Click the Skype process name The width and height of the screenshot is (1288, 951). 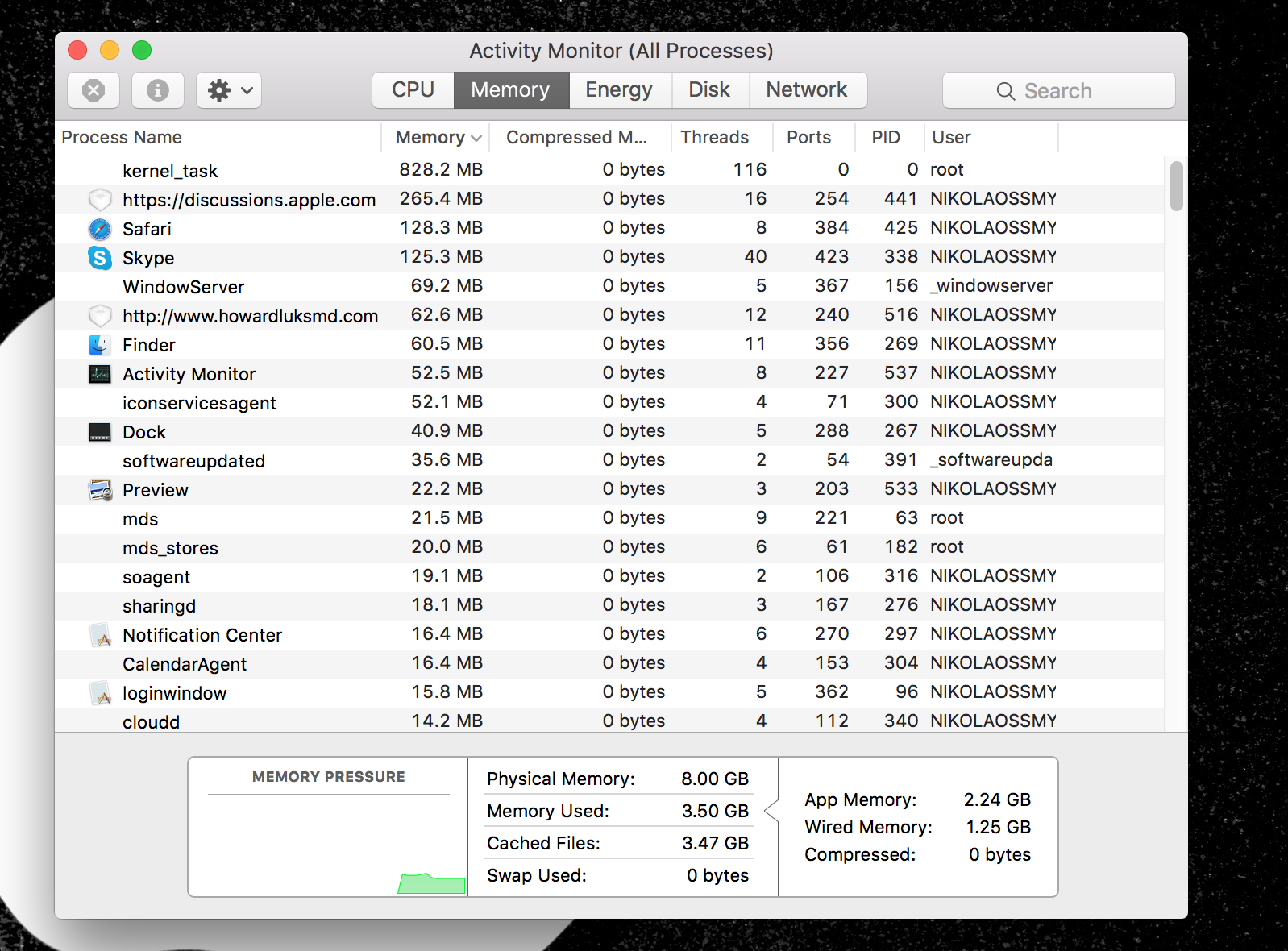pyautogui.click(x=148, y=258)
